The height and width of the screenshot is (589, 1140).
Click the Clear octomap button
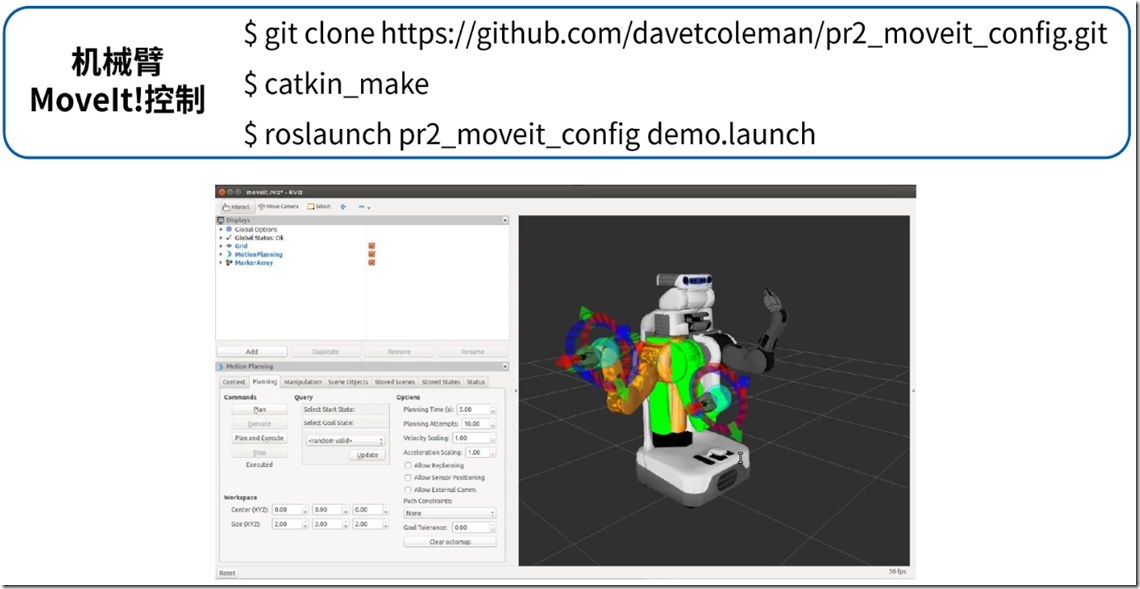coord(450,542)
